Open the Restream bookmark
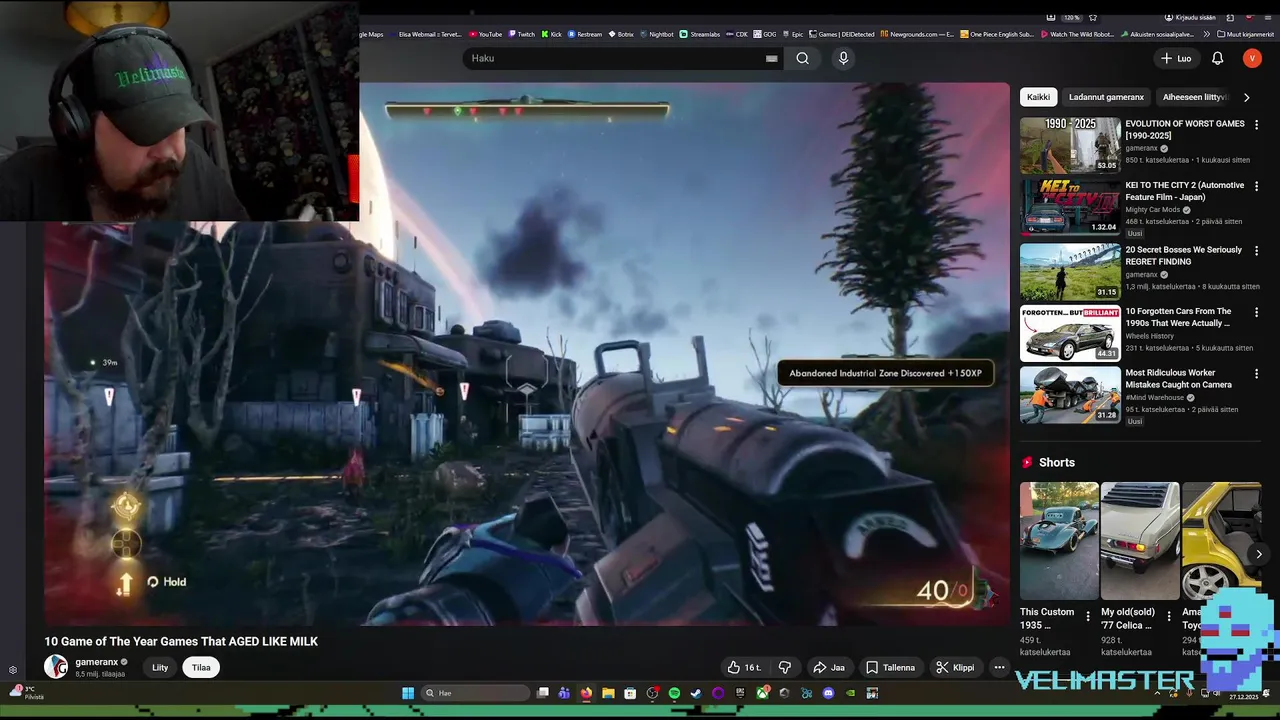The height and width of the screenshot is (720, 1280). point(585,34)
